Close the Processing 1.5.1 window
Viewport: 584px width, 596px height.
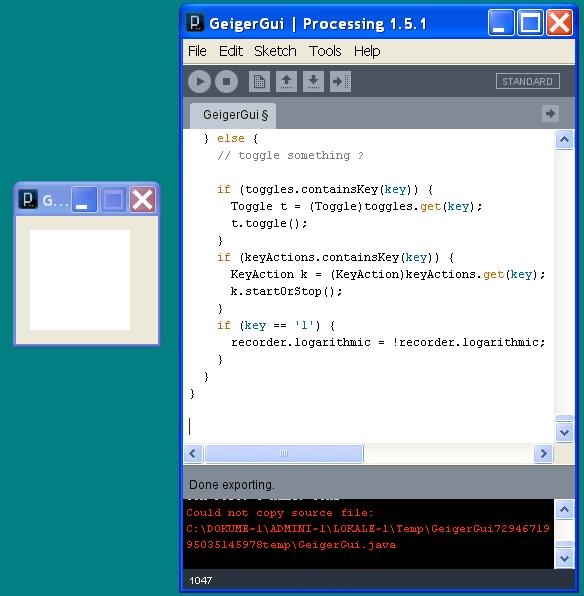click(x=560, y=23)
